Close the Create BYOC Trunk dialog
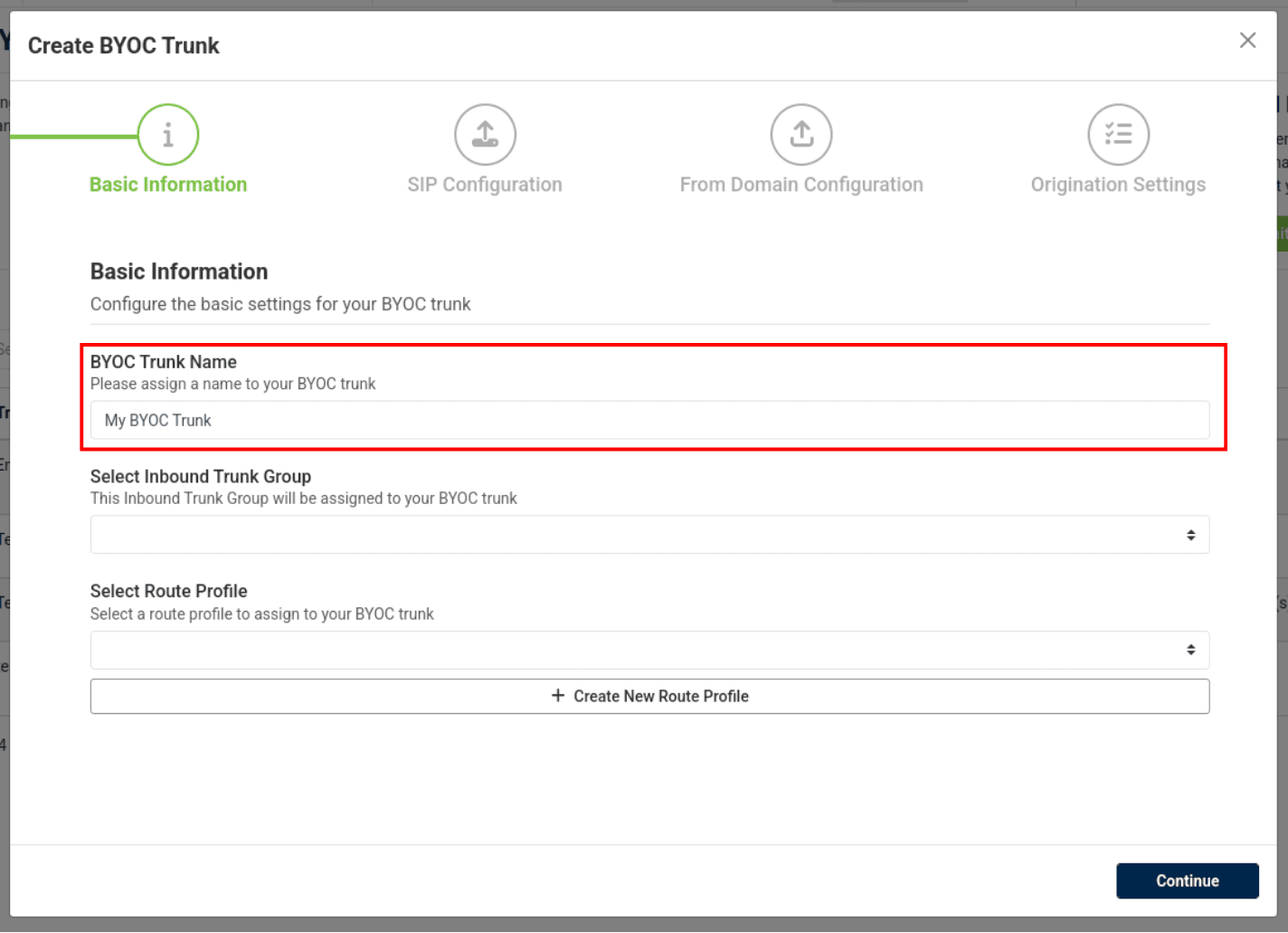The height and width of the screenshot is (933, 1288). 1247,41
